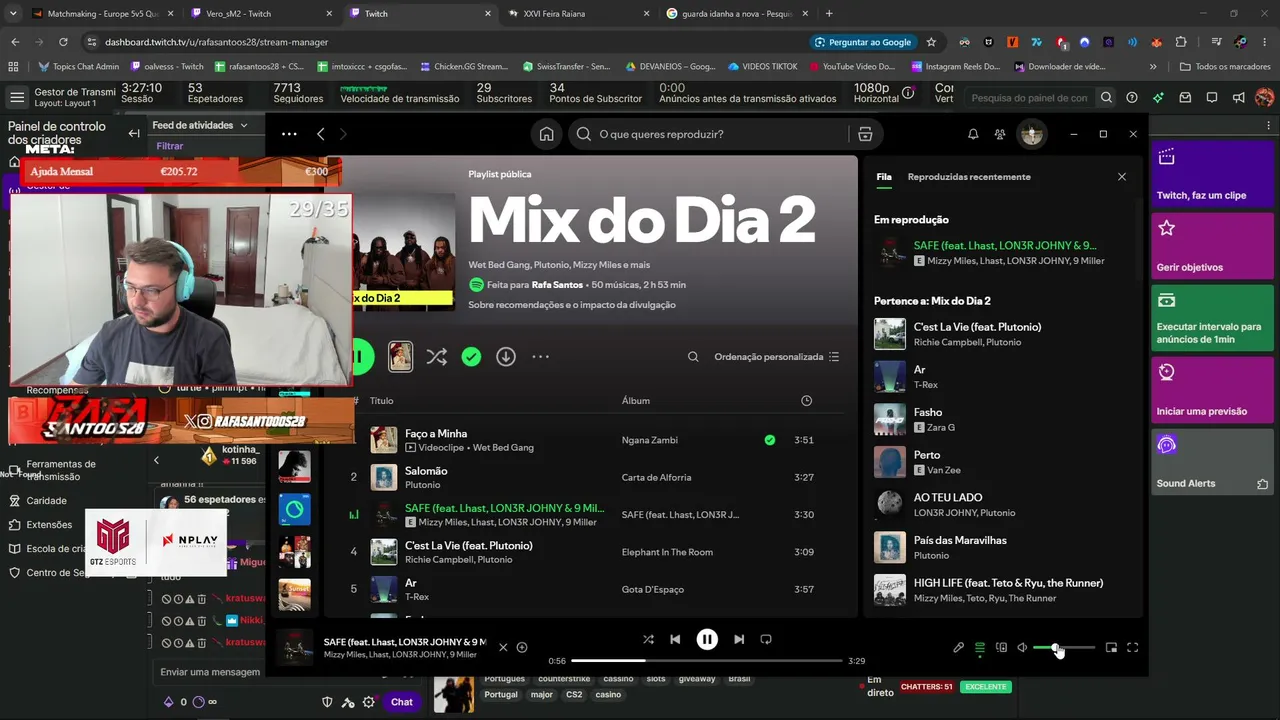
Task: Open chat settings gear icon
Action: point(369,702)
